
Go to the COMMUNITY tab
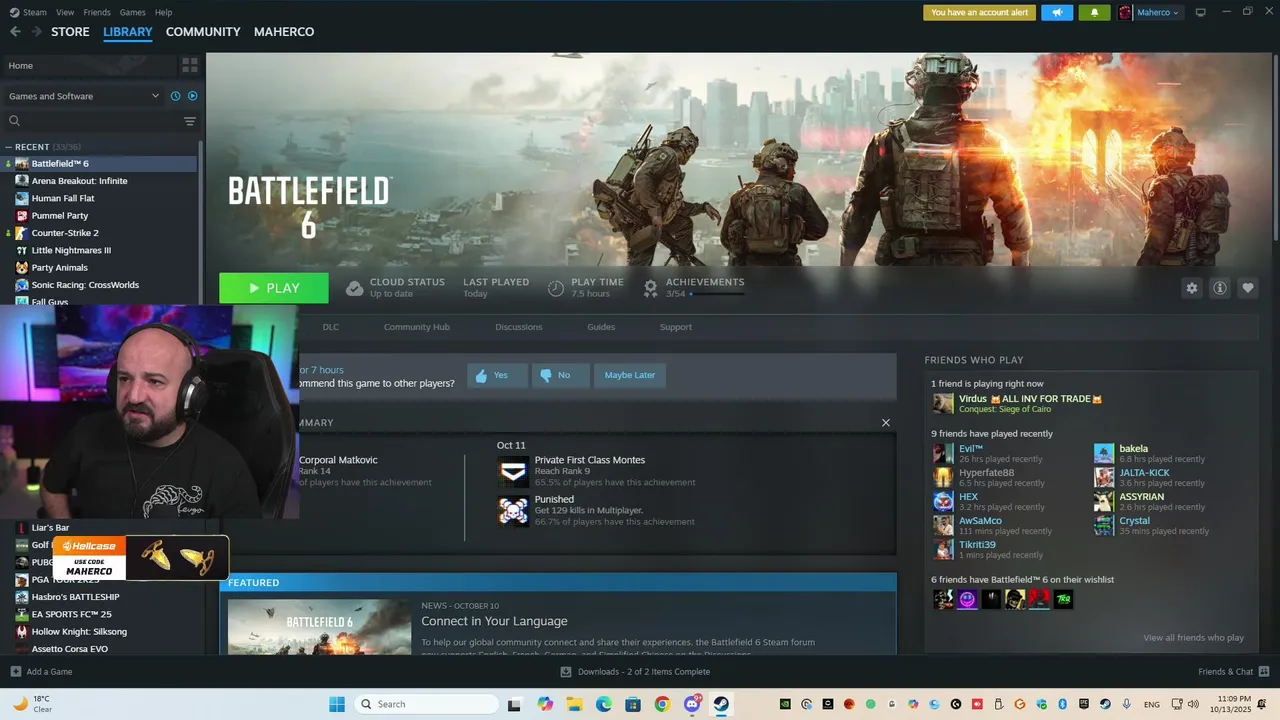(x=203, y=32)
